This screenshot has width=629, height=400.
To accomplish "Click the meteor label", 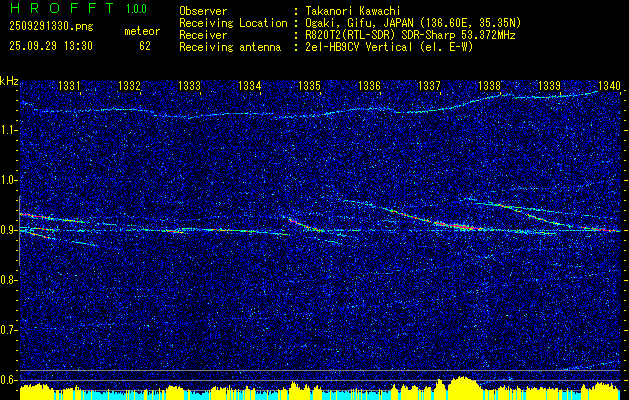I will pyautogui.click(x=142, y=31).
